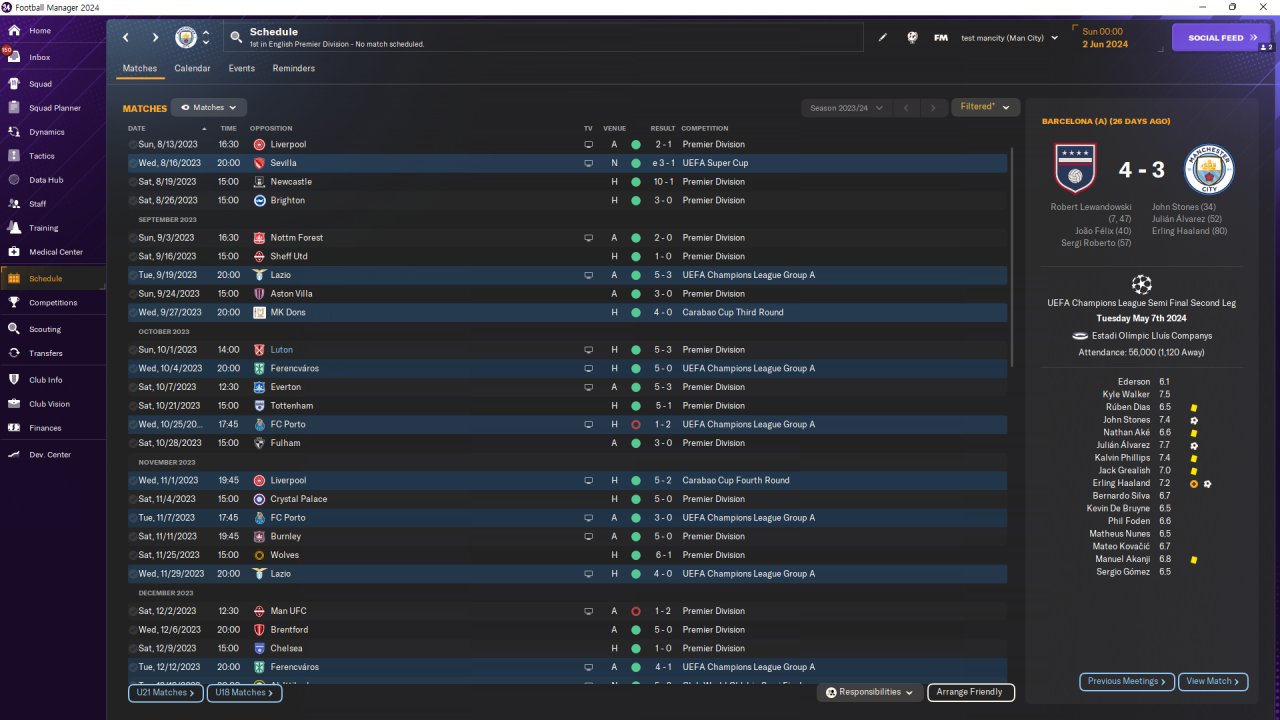
Task: Switch to the Matches tab
Action: pos(140,68)
